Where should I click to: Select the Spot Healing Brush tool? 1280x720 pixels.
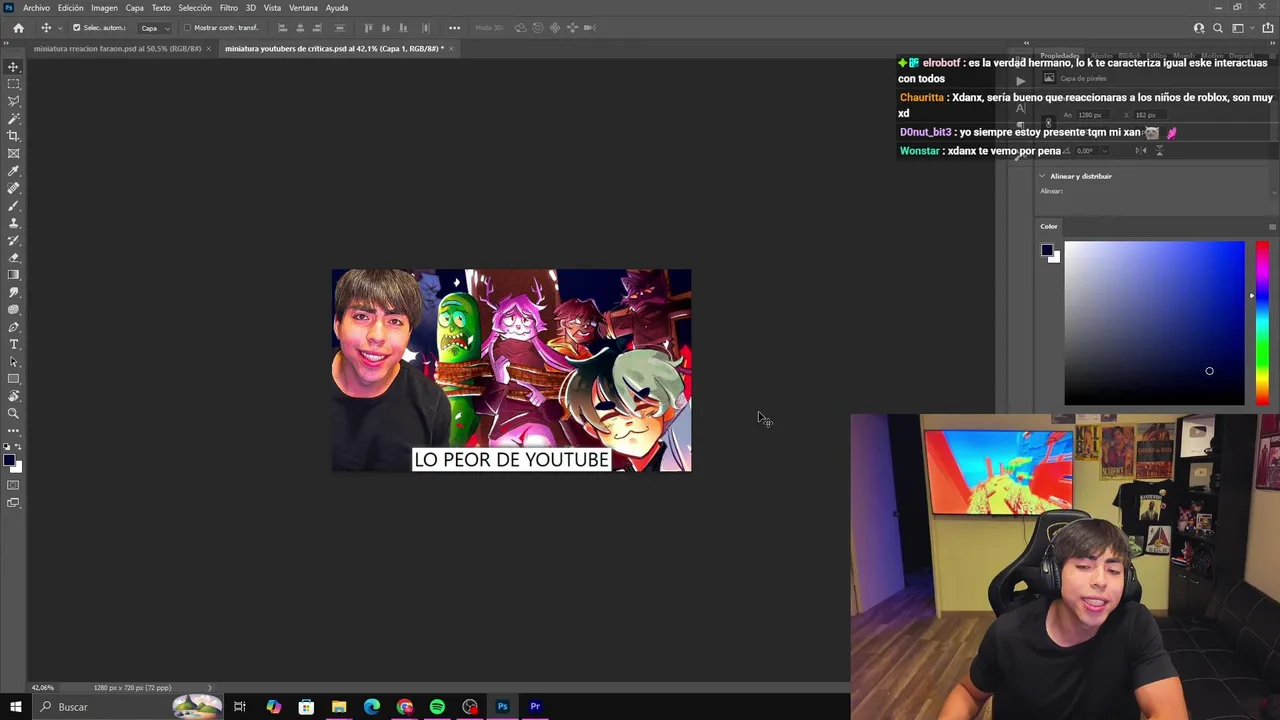click(x=13, y=188)
